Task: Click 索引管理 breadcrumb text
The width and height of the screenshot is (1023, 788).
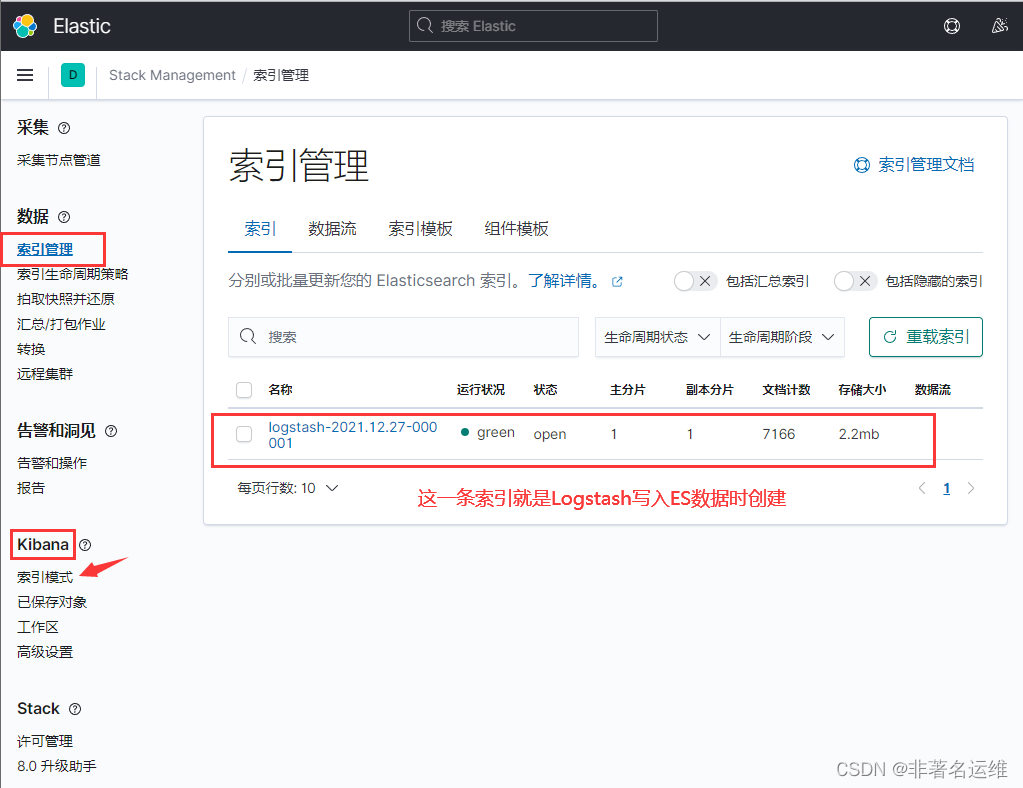Action: (x=281, y=75)
